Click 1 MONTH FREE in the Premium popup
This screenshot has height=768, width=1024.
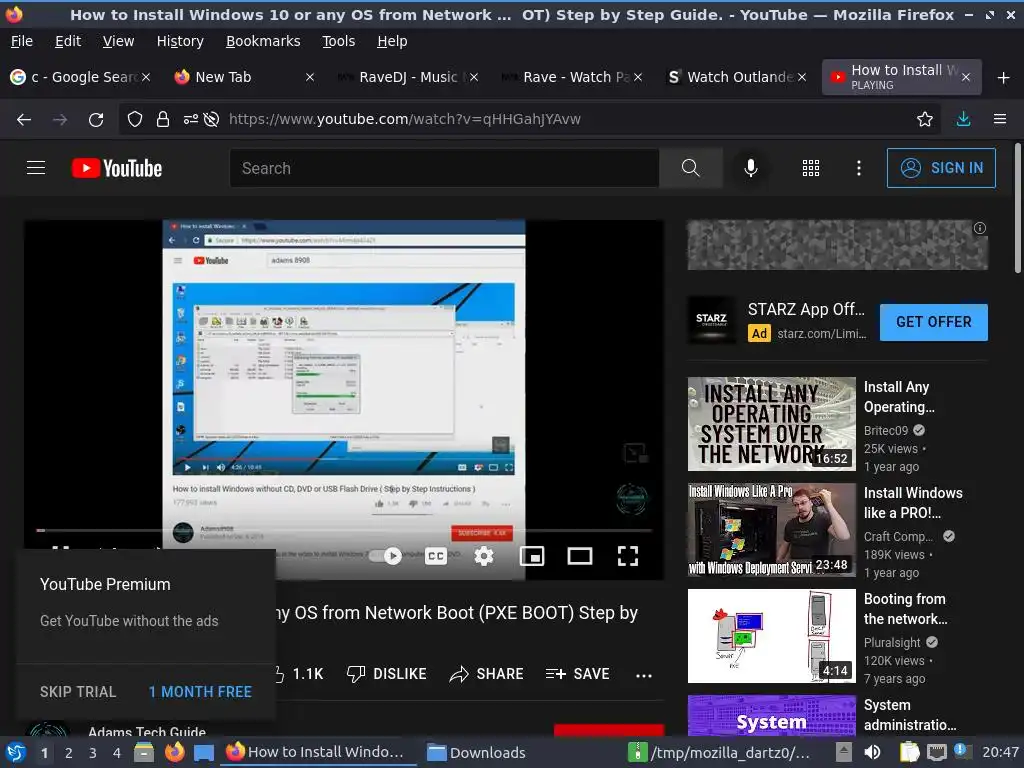[x=200, y=692]
